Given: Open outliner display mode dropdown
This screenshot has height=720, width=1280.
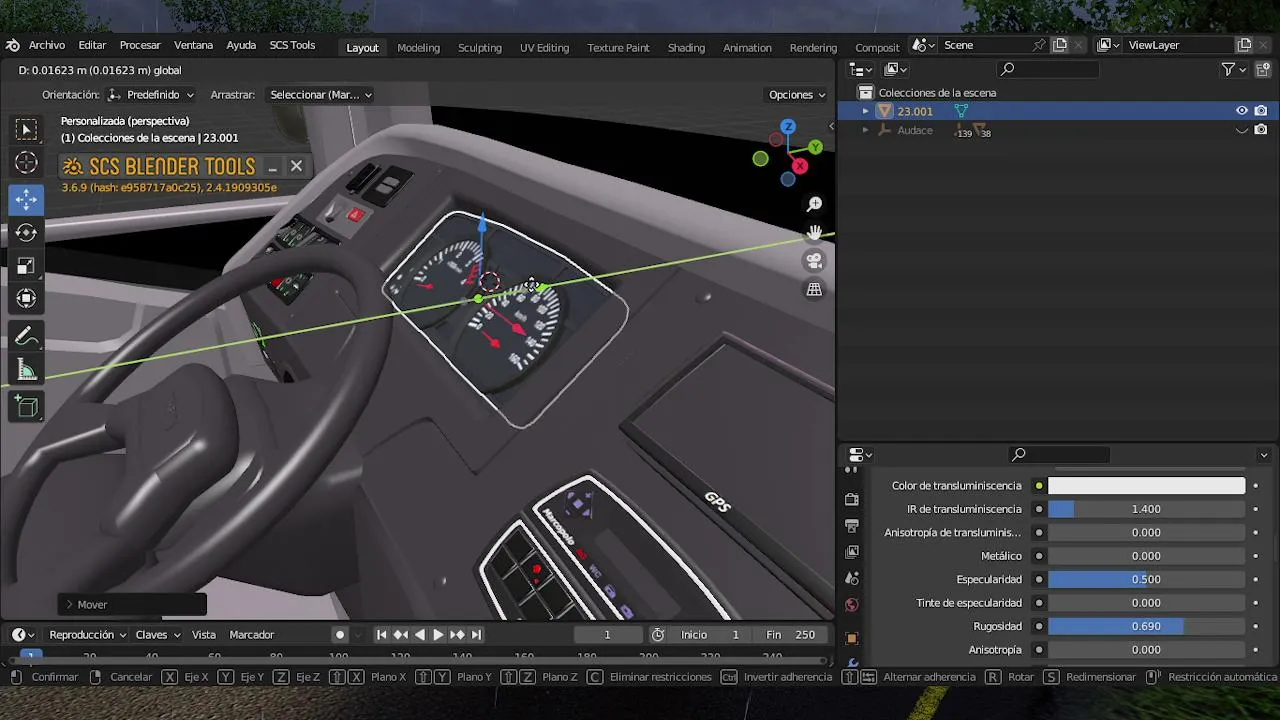Looking at the screenshot, I should coord(895,69).
